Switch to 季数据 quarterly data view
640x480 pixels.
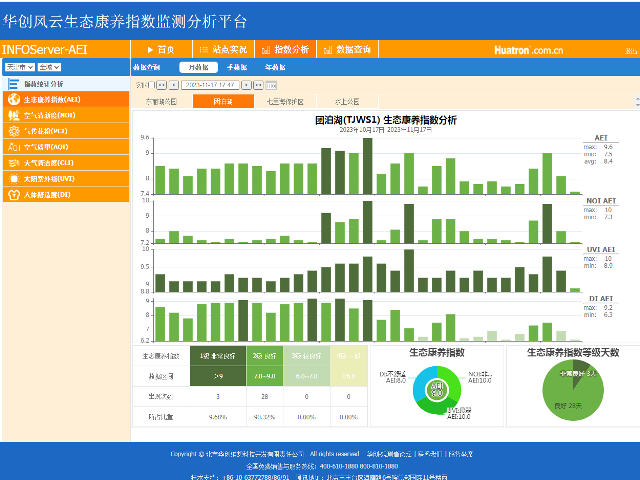coord(236,67)
